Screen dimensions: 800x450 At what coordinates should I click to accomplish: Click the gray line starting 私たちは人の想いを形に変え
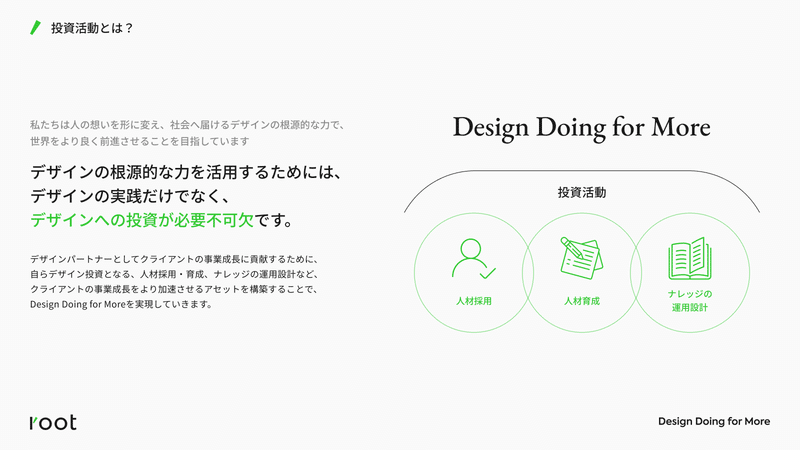(188, 125)
